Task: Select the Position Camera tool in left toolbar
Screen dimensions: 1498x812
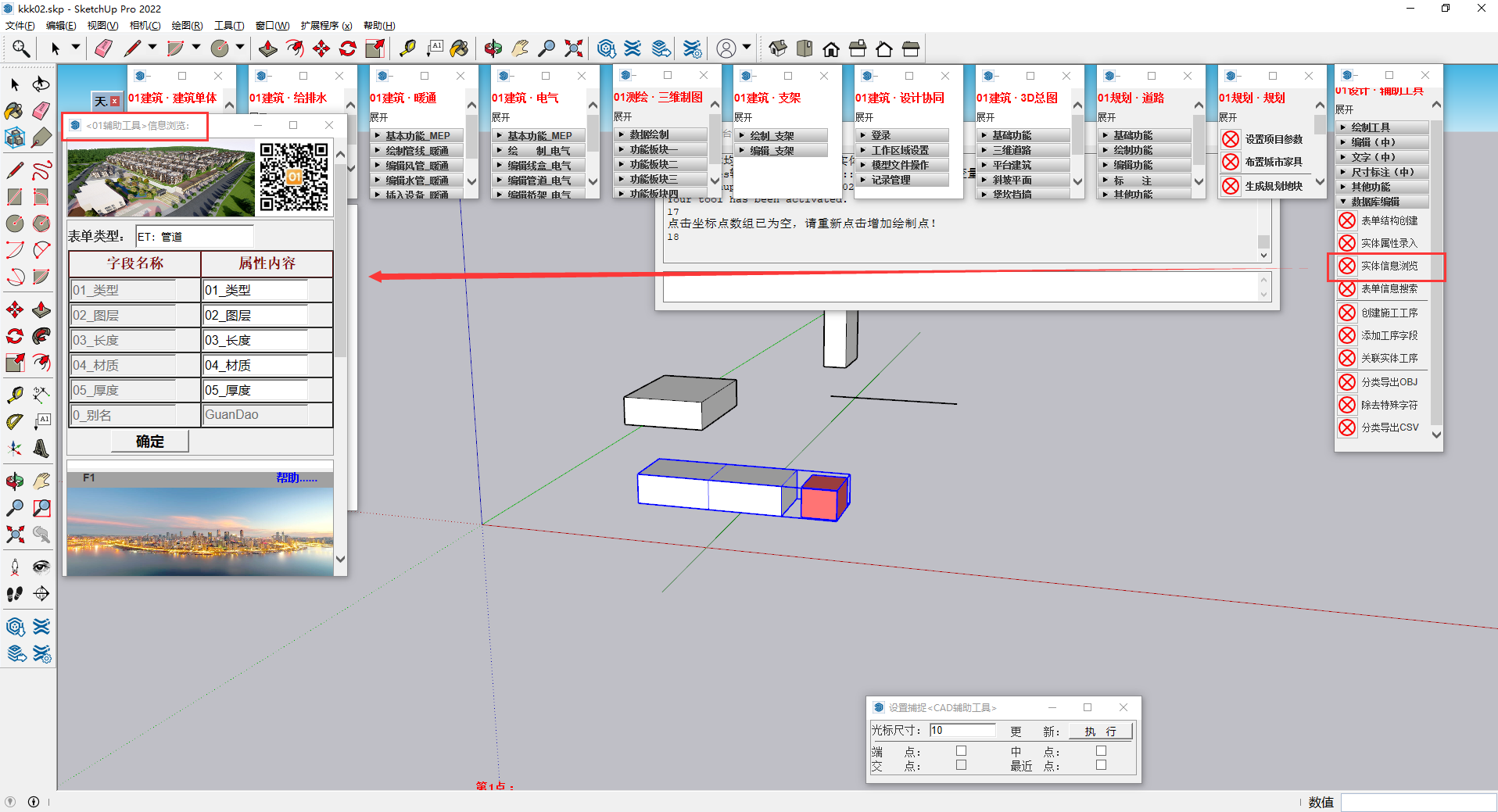Action: tap(15, 567)
